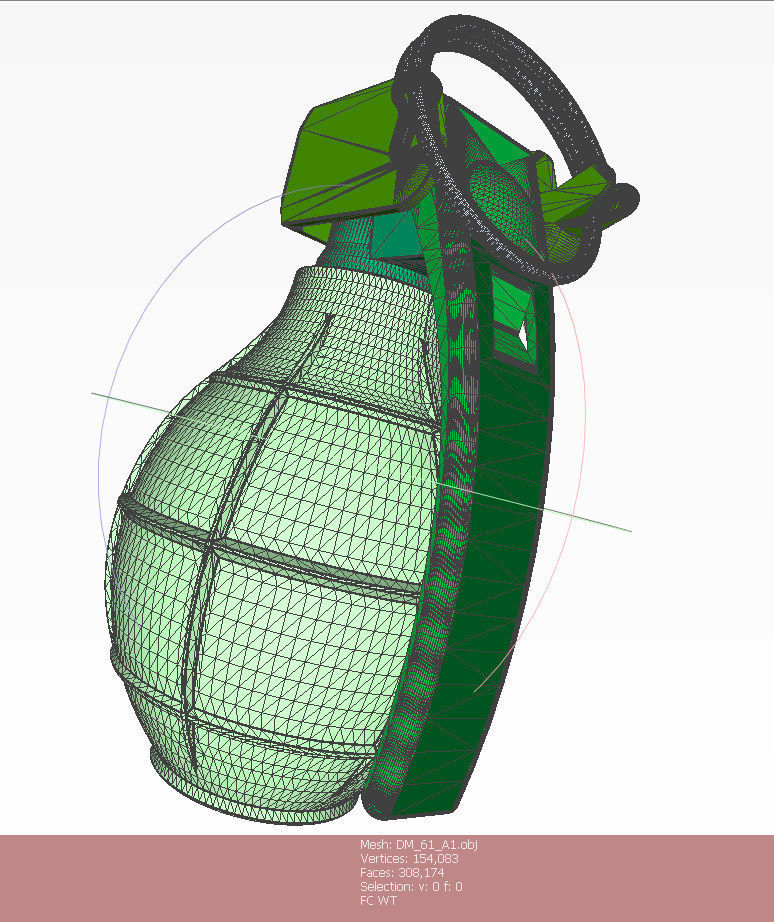Viewport: 774px width, 922px height.
Task: Click the 'Vertices: 154,083' status line
Action: (409, 858)
